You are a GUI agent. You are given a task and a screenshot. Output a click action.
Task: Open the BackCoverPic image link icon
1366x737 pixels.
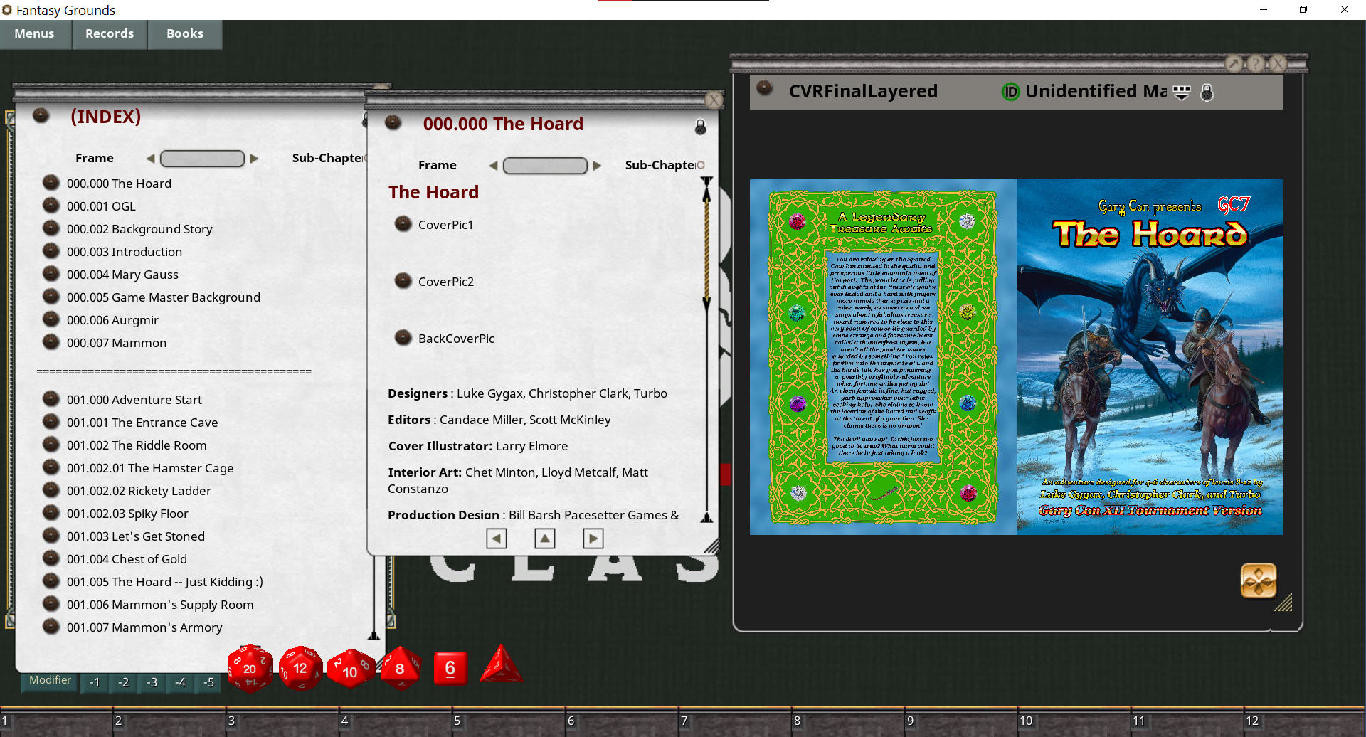point(403,338)
